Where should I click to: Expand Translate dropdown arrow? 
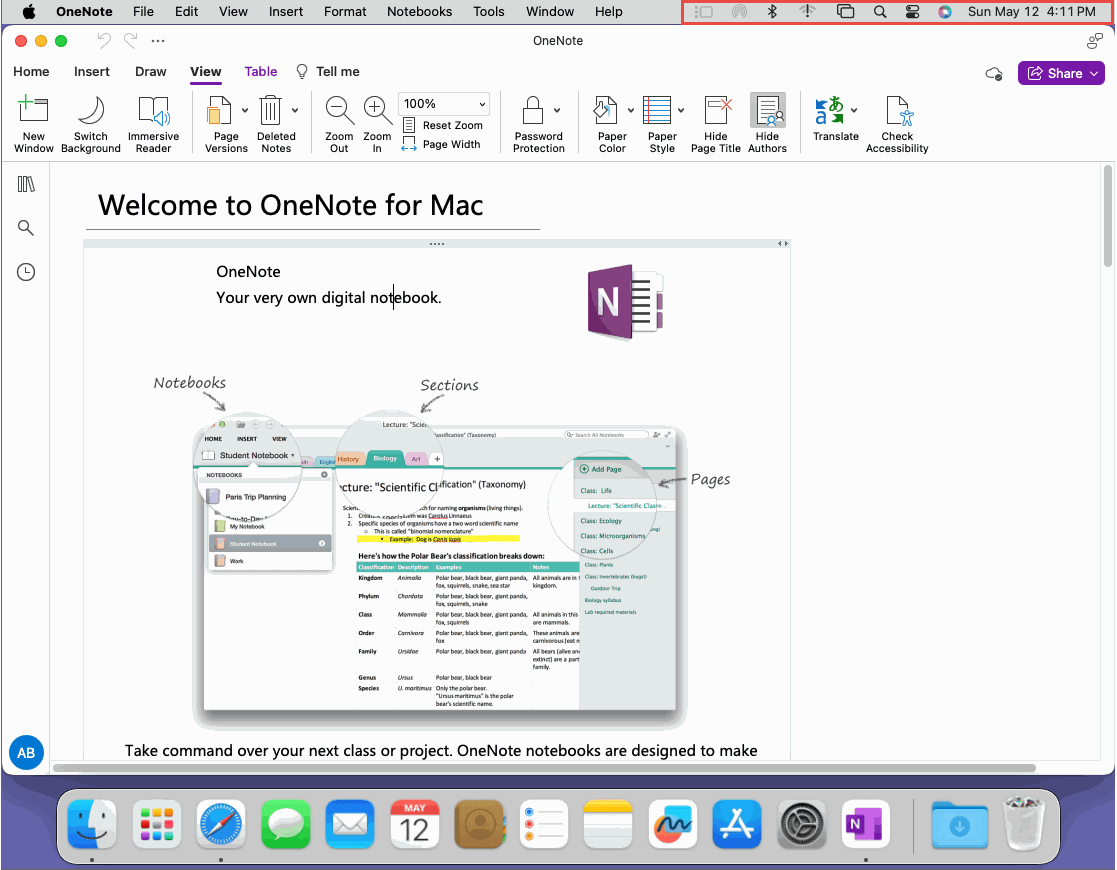click(854, 110)
